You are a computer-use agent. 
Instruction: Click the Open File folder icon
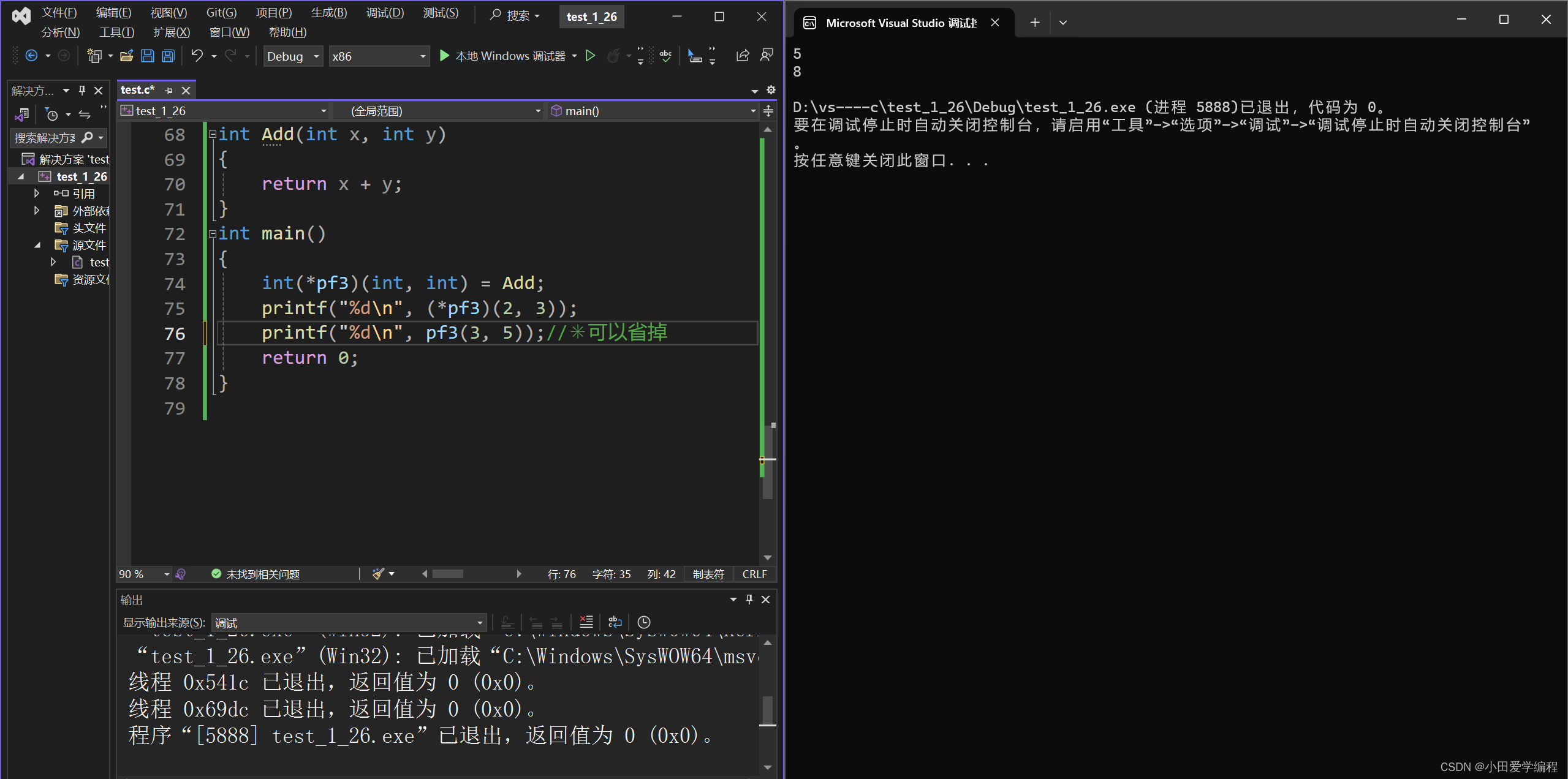[x=127, y=56]
